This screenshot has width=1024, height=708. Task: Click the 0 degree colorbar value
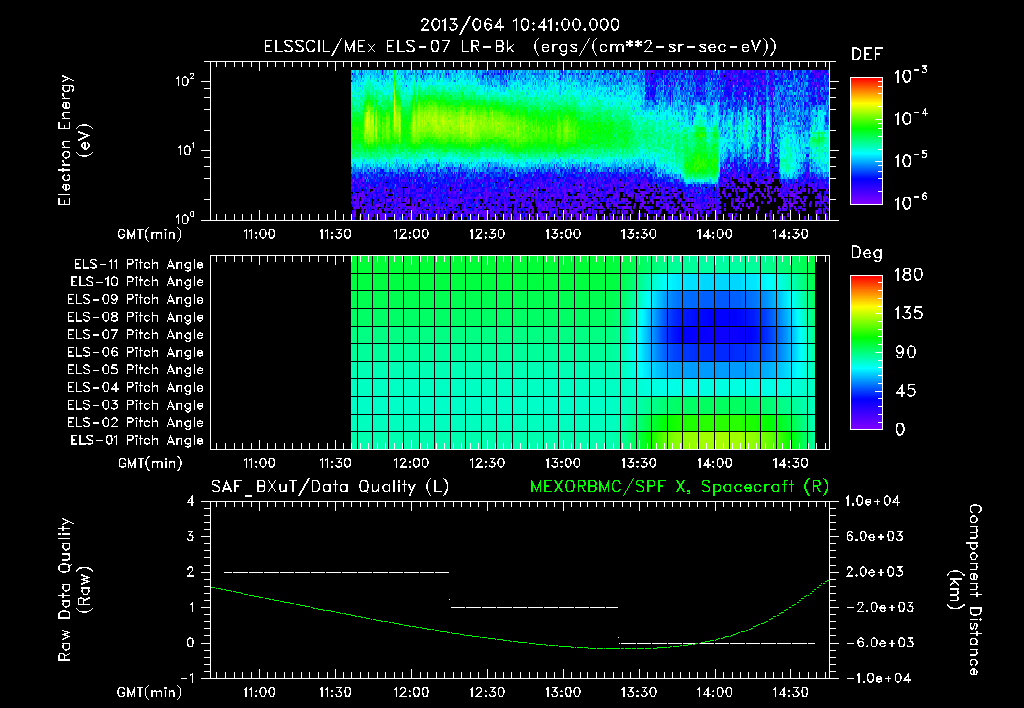point(900,429)
